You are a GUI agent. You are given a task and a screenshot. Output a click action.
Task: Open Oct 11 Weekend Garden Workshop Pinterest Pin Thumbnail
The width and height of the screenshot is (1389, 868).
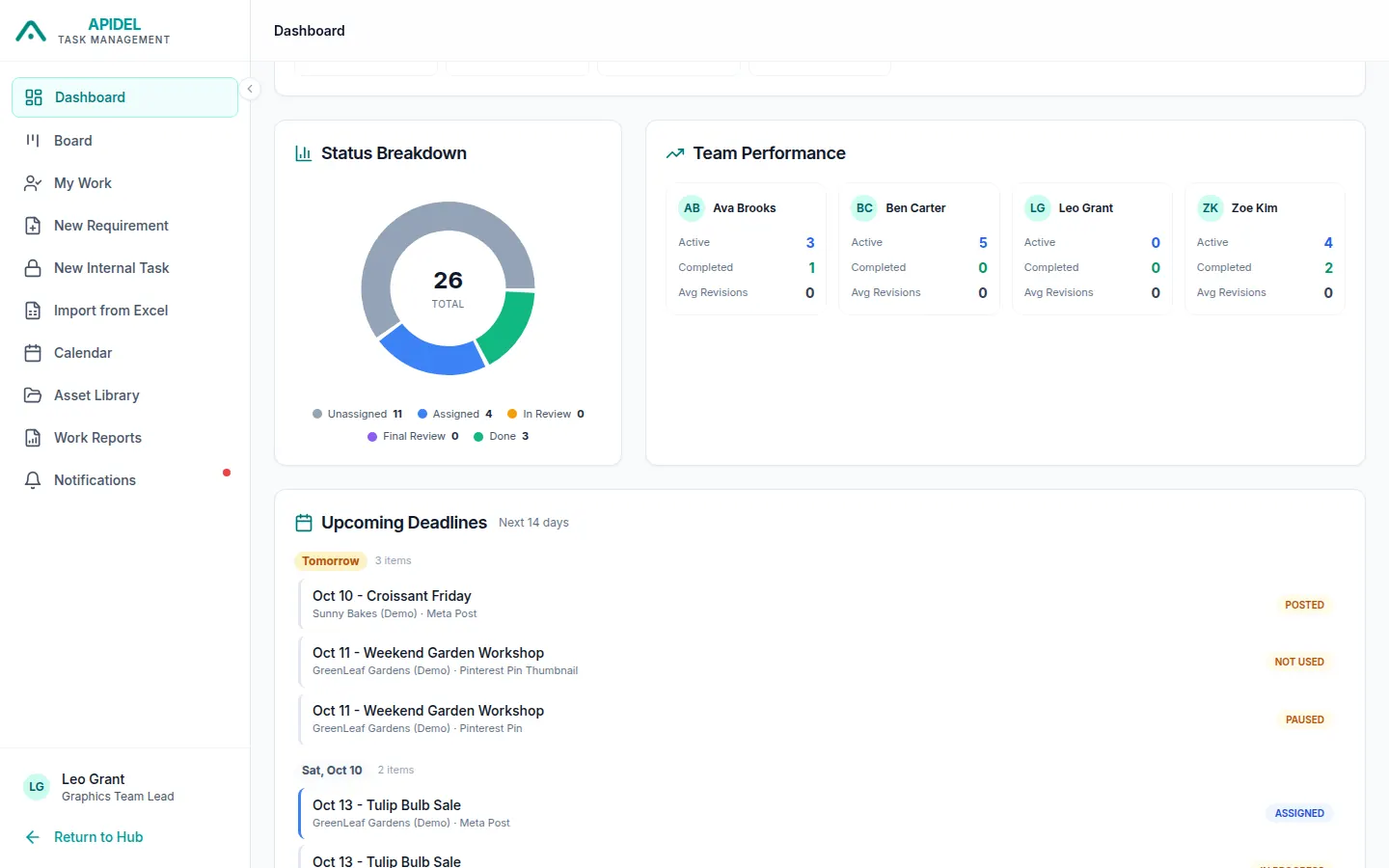(820, 662)
